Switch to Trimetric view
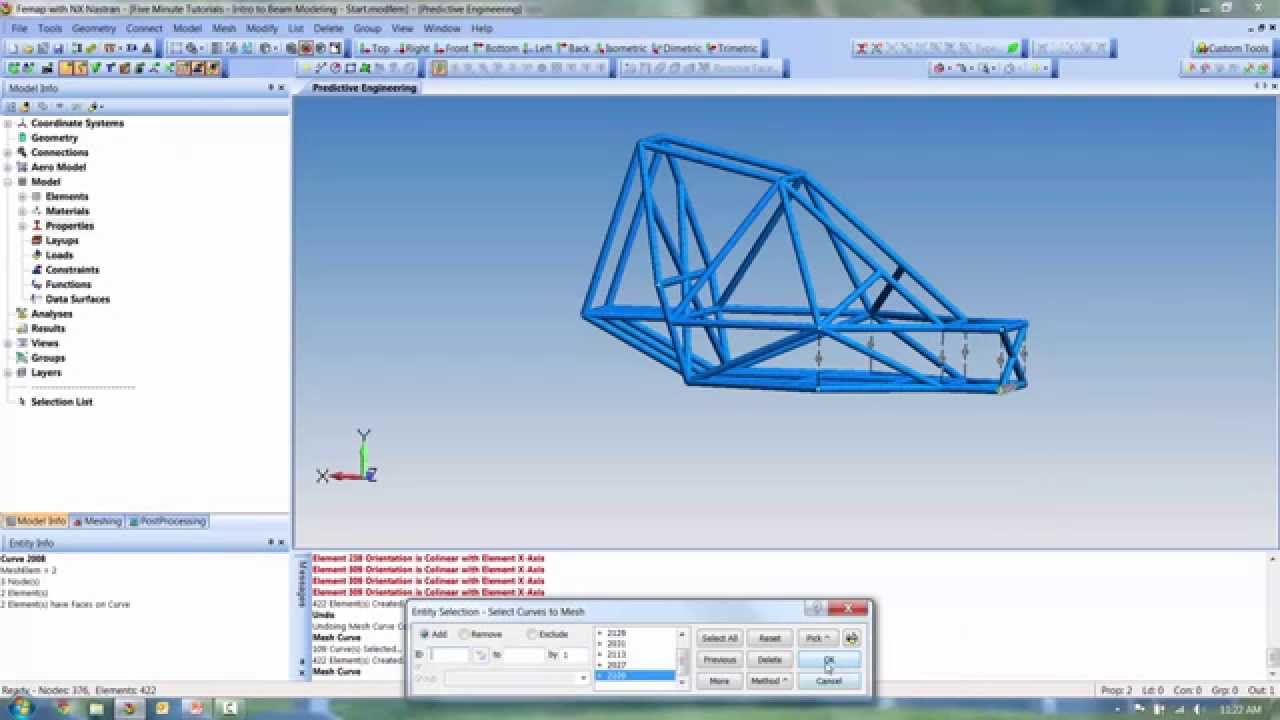The width and height of the screenshot is (1280, 720). coord(732,48)
